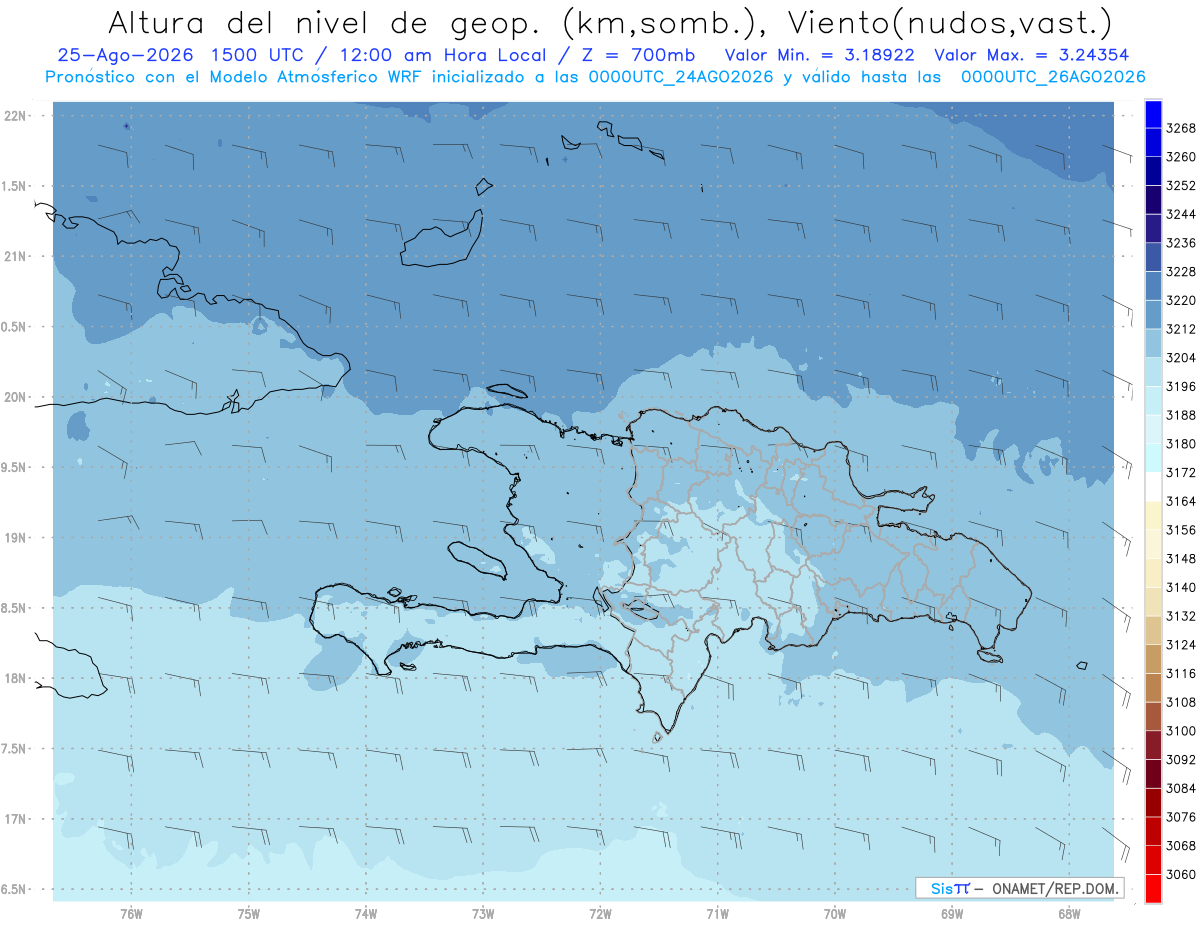
Task: Click legend value 3108
Action: click(1181, 703)
